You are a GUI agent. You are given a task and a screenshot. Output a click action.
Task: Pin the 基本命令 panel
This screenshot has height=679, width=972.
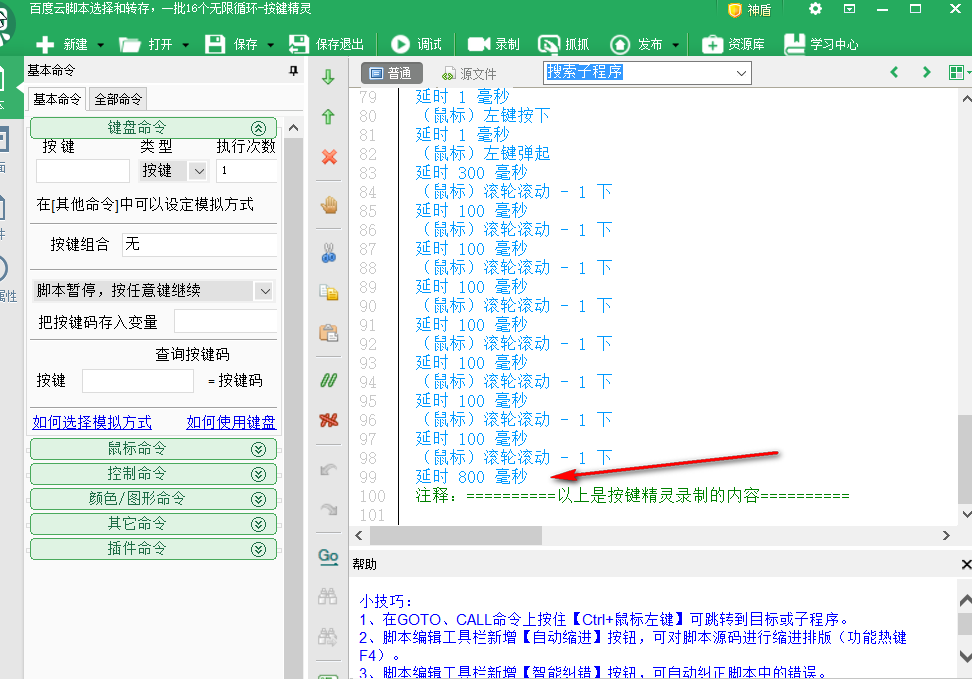pyautogui.click(x=293, y=71)
